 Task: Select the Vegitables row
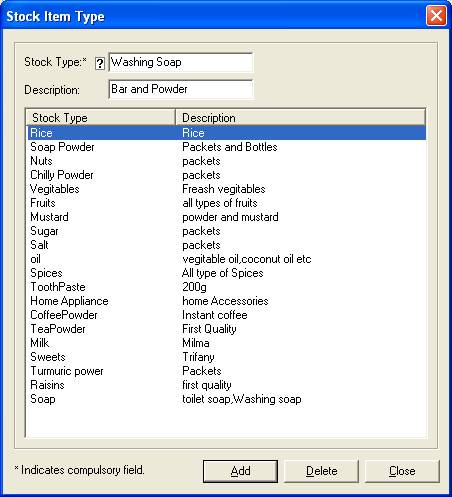click(x=227, y=189)
